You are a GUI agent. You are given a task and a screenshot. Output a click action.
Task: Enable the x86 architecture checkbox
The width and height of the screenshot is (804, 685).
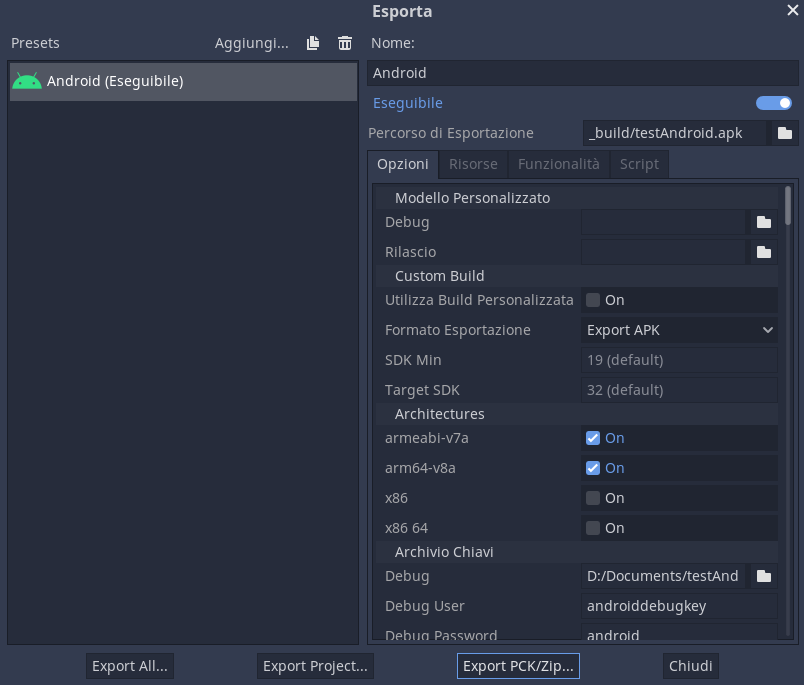coord(593,498)
